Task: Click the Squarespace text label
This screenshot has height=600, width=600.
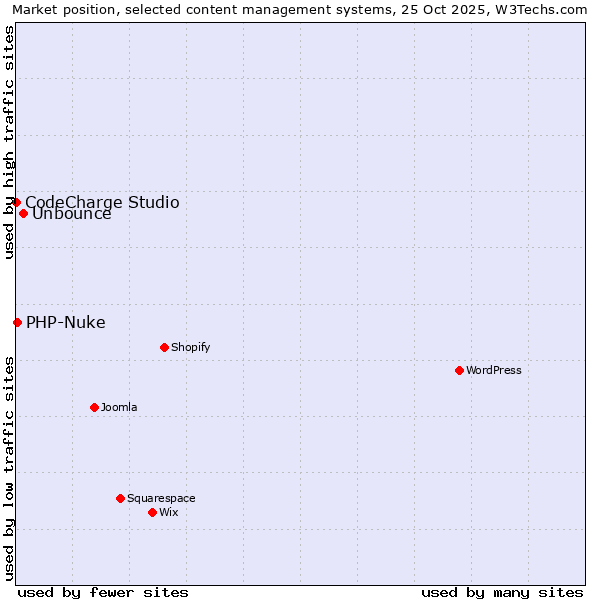Action: 161,498
